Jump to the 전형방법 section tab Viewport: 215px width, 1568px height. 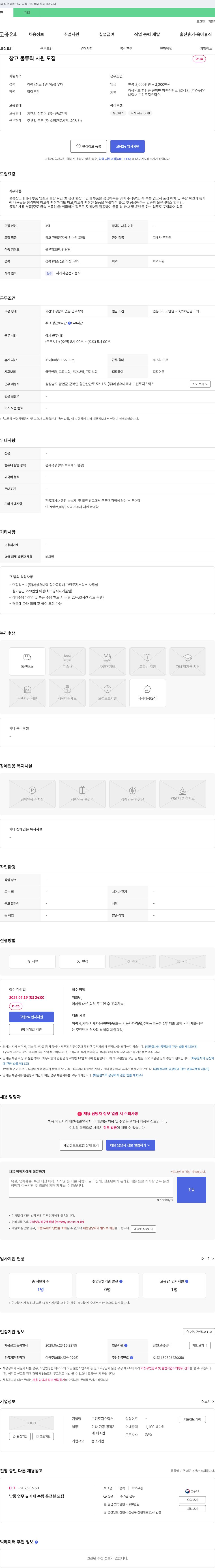point(166,49)
